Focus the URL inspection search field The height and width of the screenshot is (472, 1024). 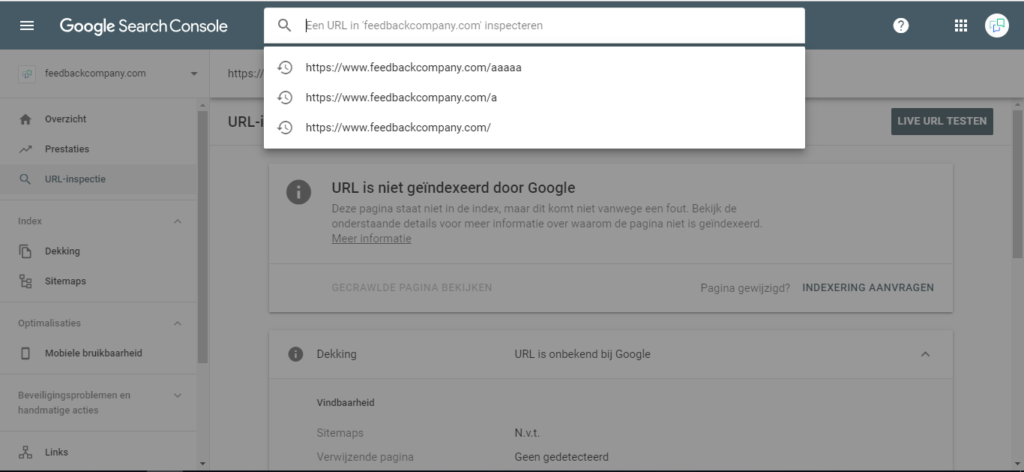[x=540, y=26]
